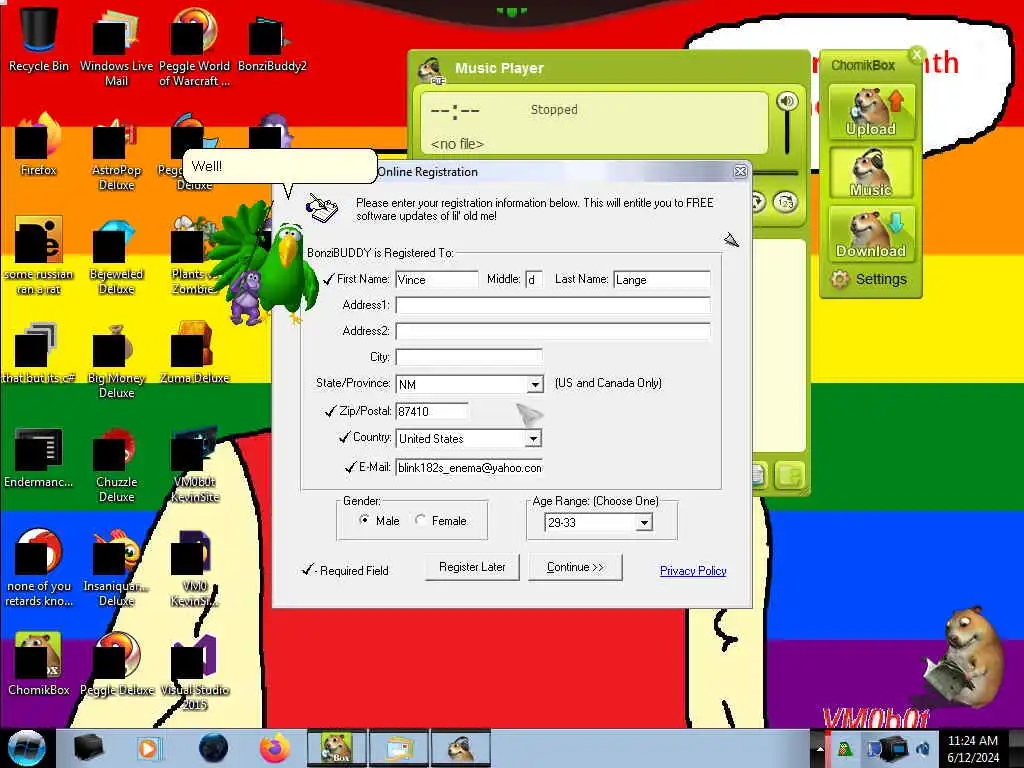Click the '<no file>' text in Music Player
The image size is (1024, 768).
point(457,144)
